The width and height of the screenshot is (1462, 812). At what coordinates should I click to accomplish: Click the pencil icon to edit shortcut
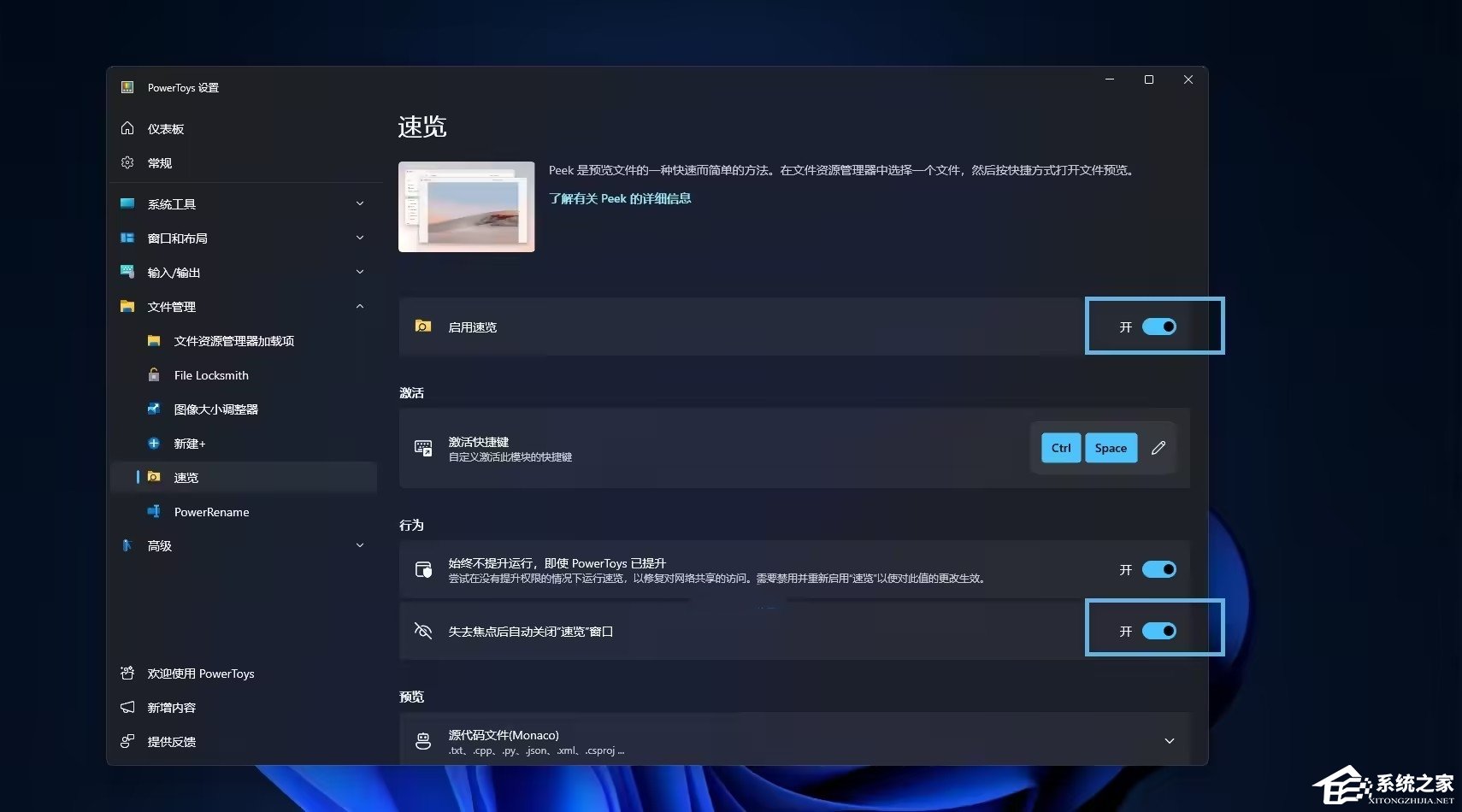1158,448
